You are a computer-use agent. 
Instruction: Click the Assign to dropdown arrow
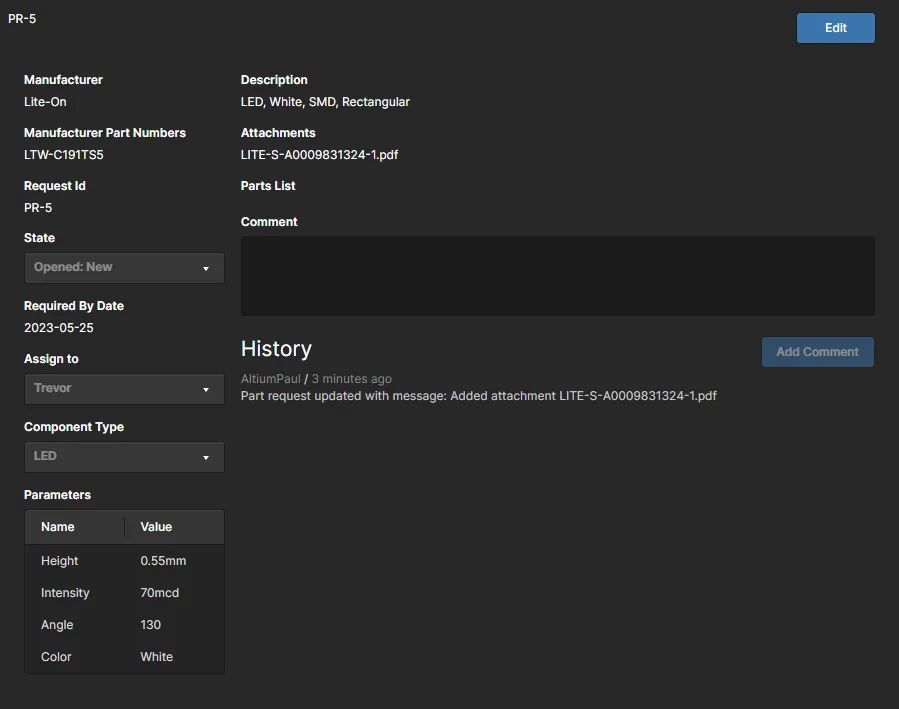coord(206,390)
